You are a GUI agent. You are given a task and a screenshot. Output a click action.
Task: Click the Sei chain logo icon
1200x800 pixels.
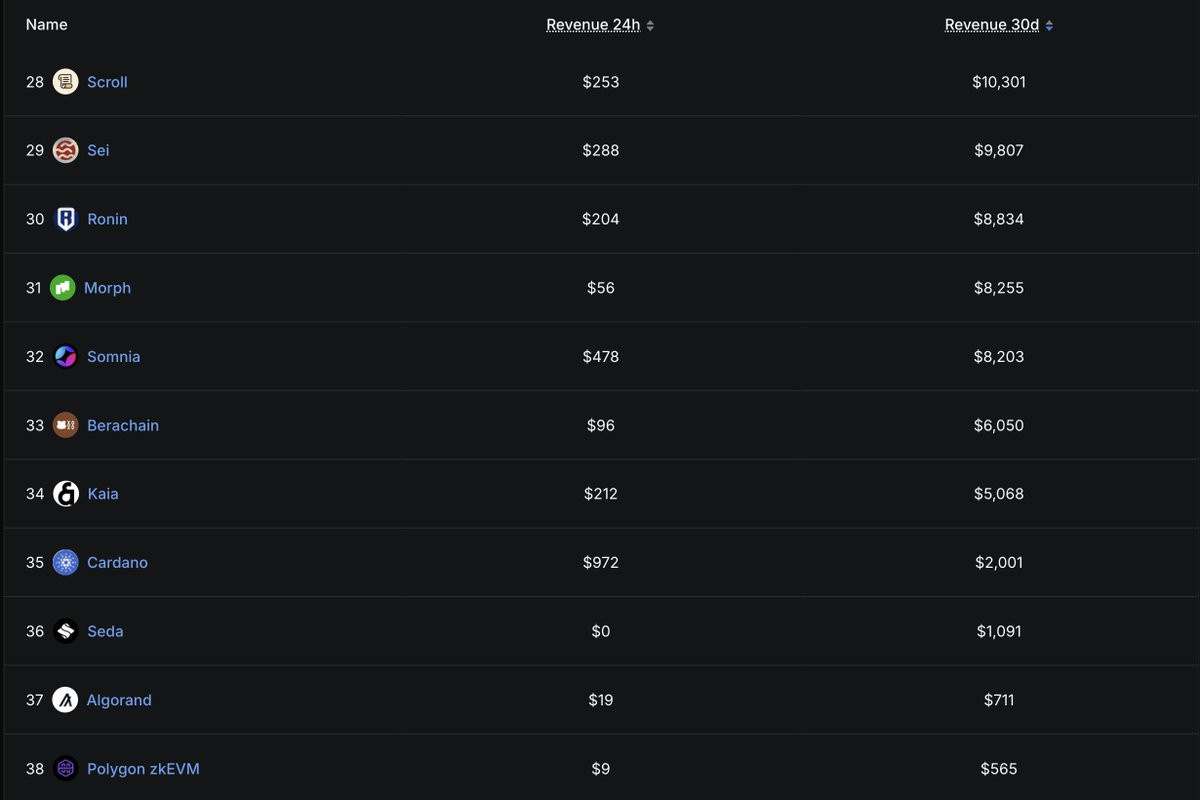click(x=66, y=150)
